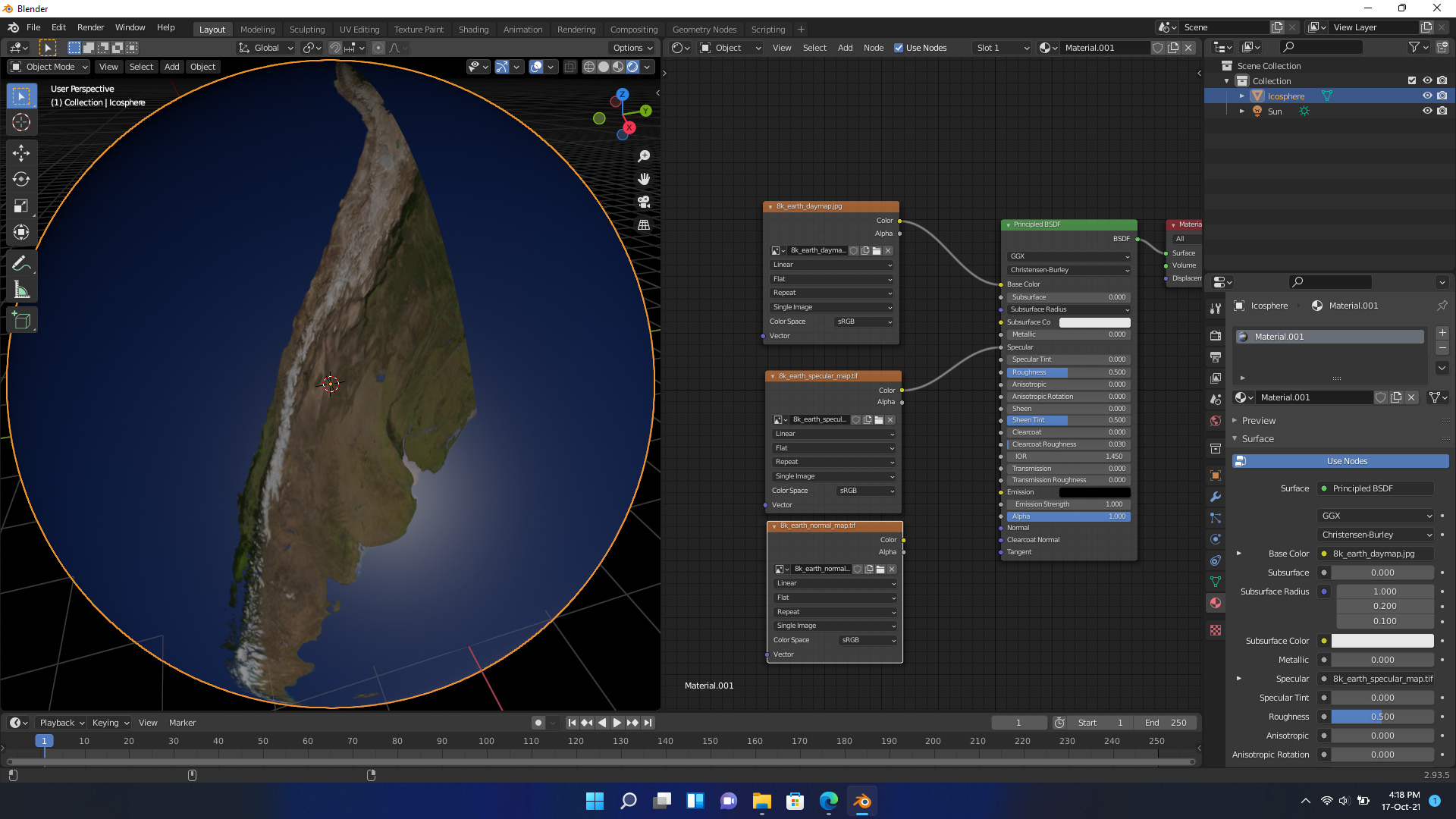The width and height of the screenshot is (1456, 819).
Task: Select the Scale tool
Action: point(21,206)
